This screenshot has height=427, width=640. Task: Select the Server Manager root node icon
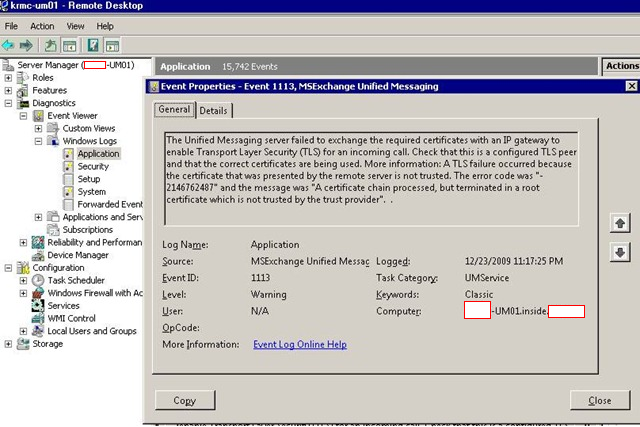[x=8, y=65]
